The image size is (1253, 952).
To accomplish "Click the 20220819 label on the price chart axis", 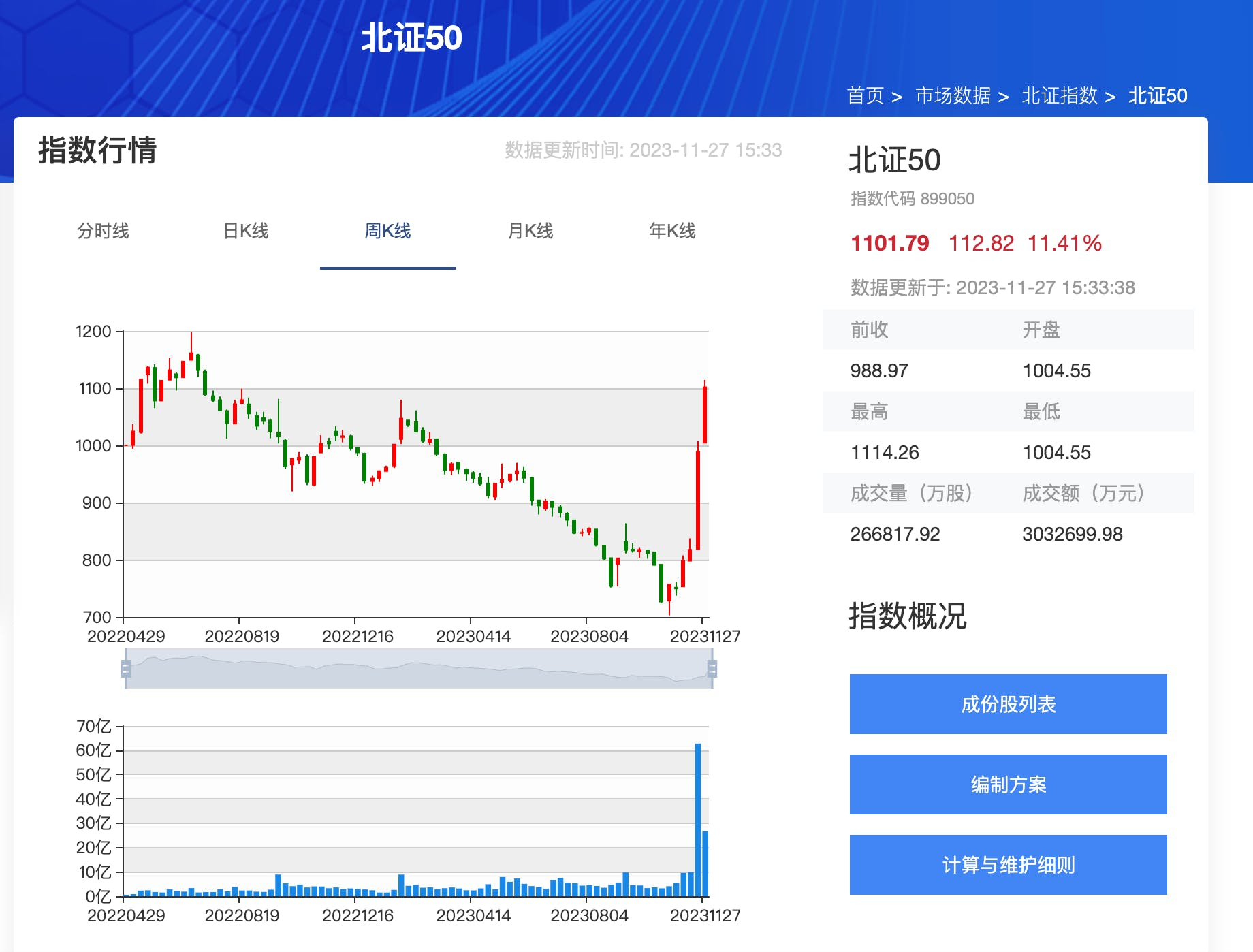I will click(x=242, y=636).
